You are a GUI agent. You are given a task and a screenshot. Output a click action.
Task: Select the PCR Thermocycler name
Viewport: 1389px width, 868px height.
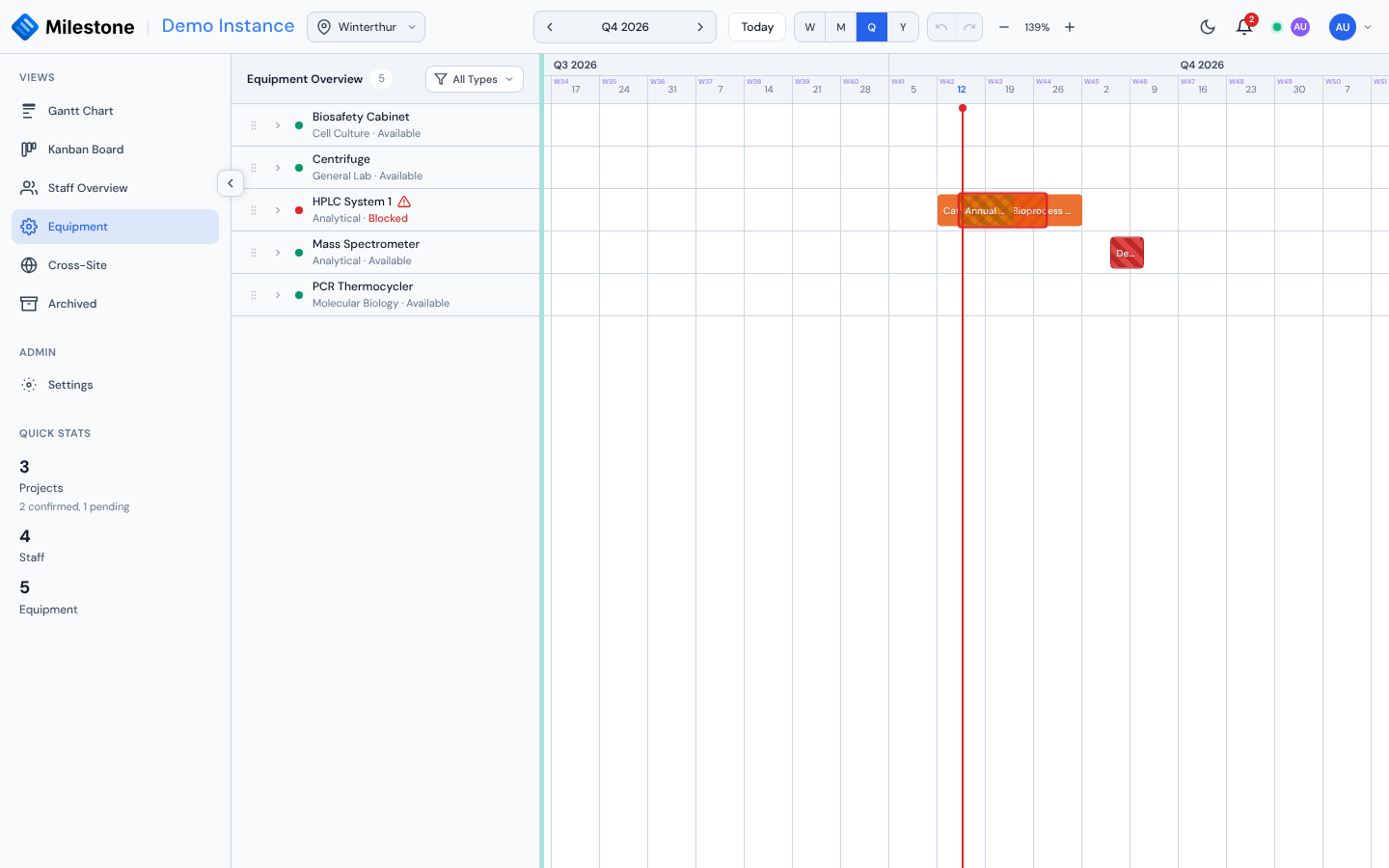[x=363, y=286]
